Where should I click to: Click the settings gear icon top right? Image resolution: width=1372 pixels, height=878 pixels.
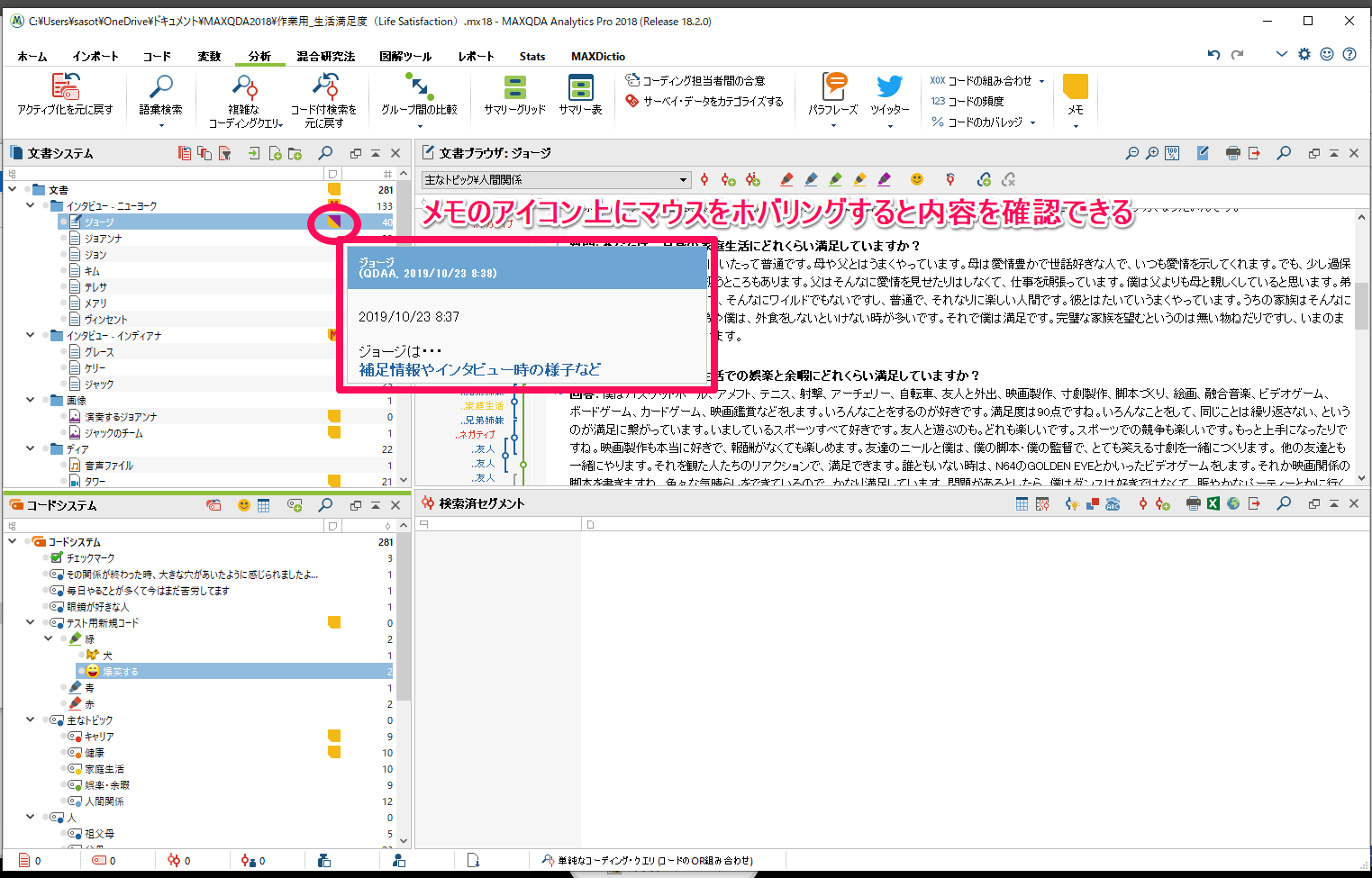[1304, 54]
